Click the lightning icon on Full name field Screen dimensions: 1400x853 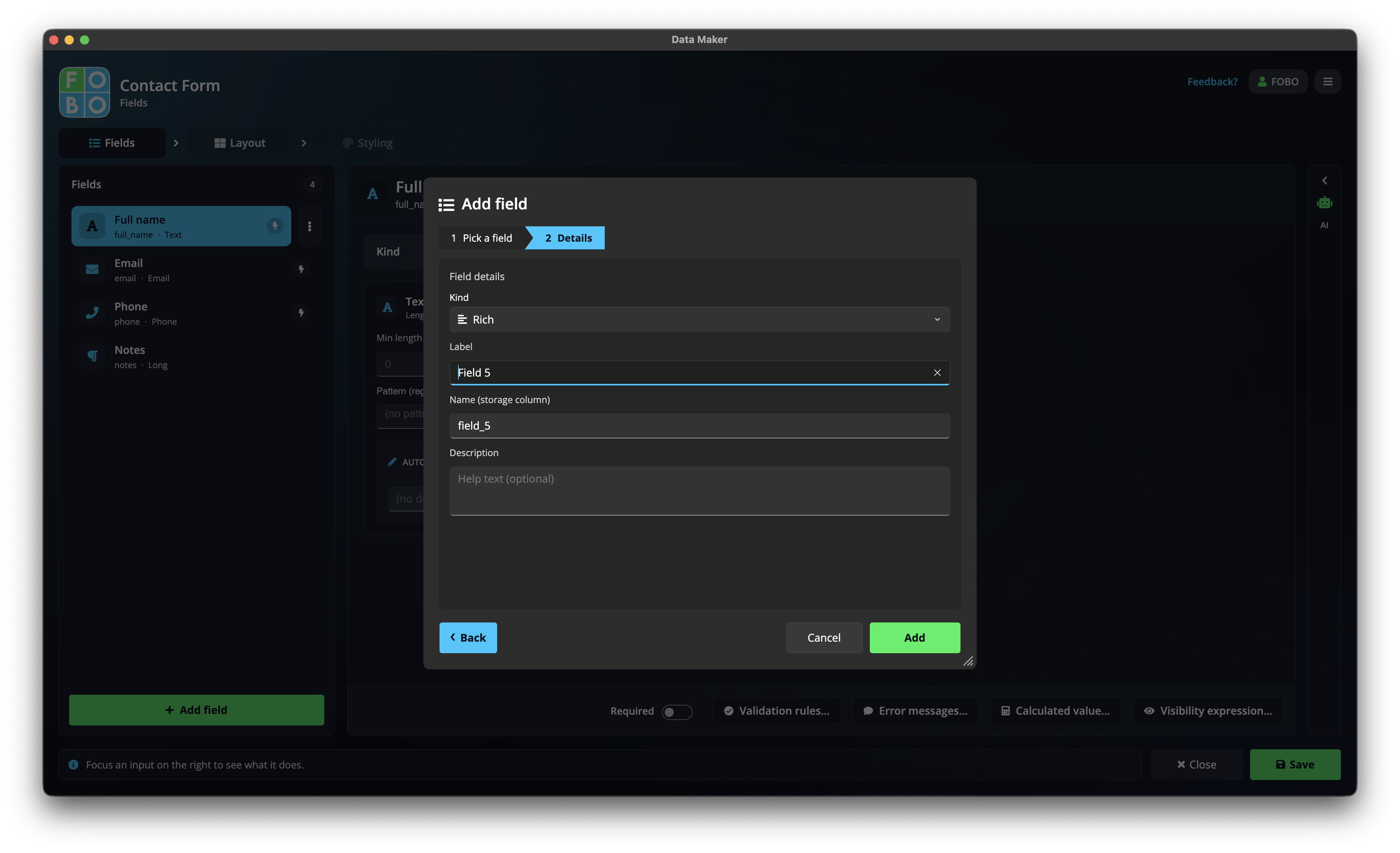pos(275,226)
